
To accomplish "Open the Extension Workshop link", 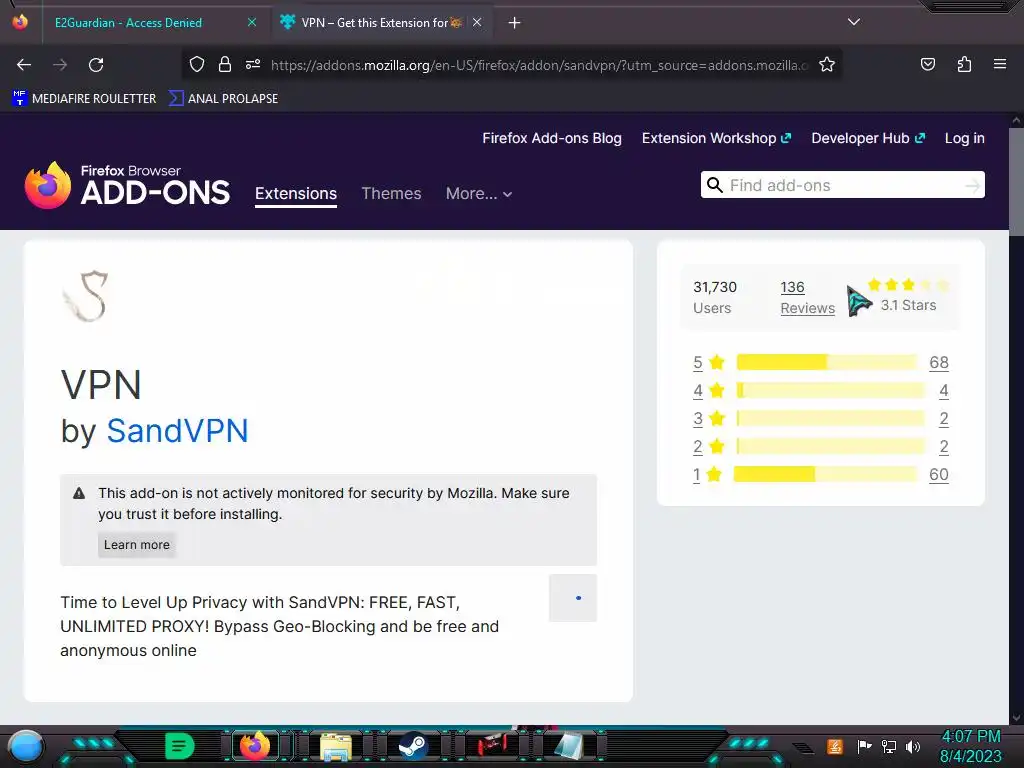I will (x=716, y=138).
